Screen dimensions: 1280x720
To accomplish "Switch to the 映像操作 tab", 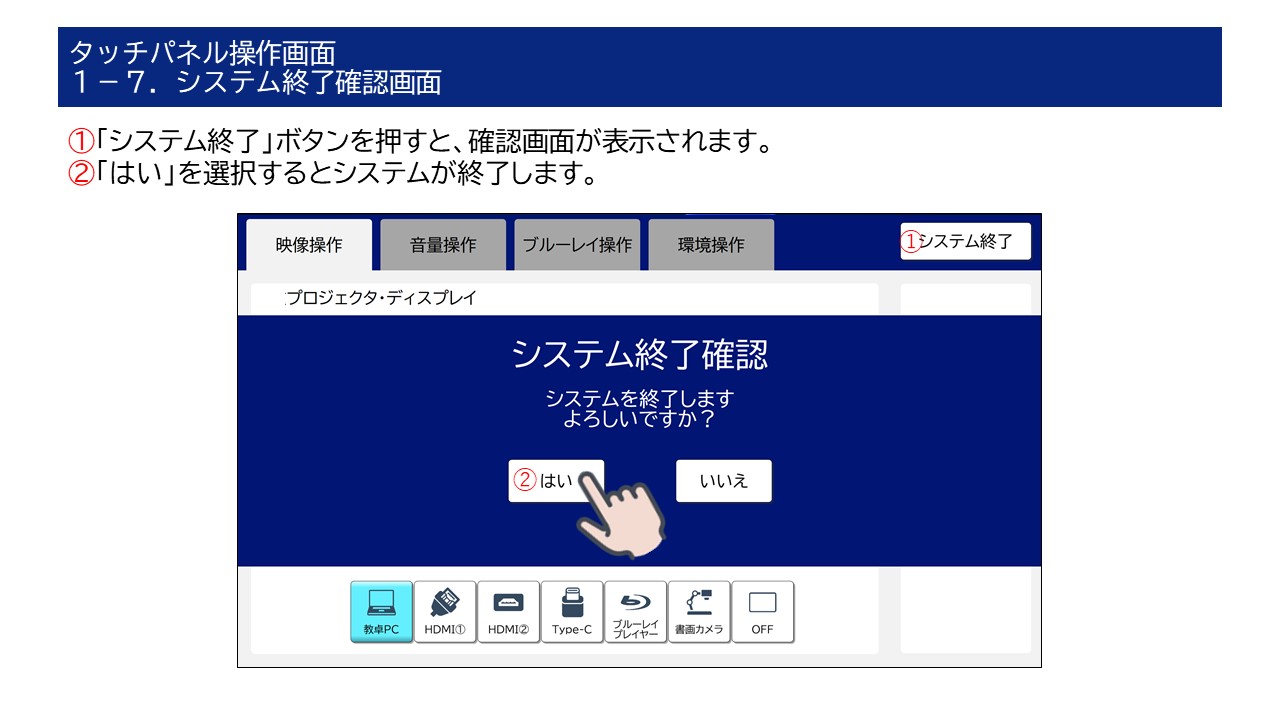I will point(309,245).
